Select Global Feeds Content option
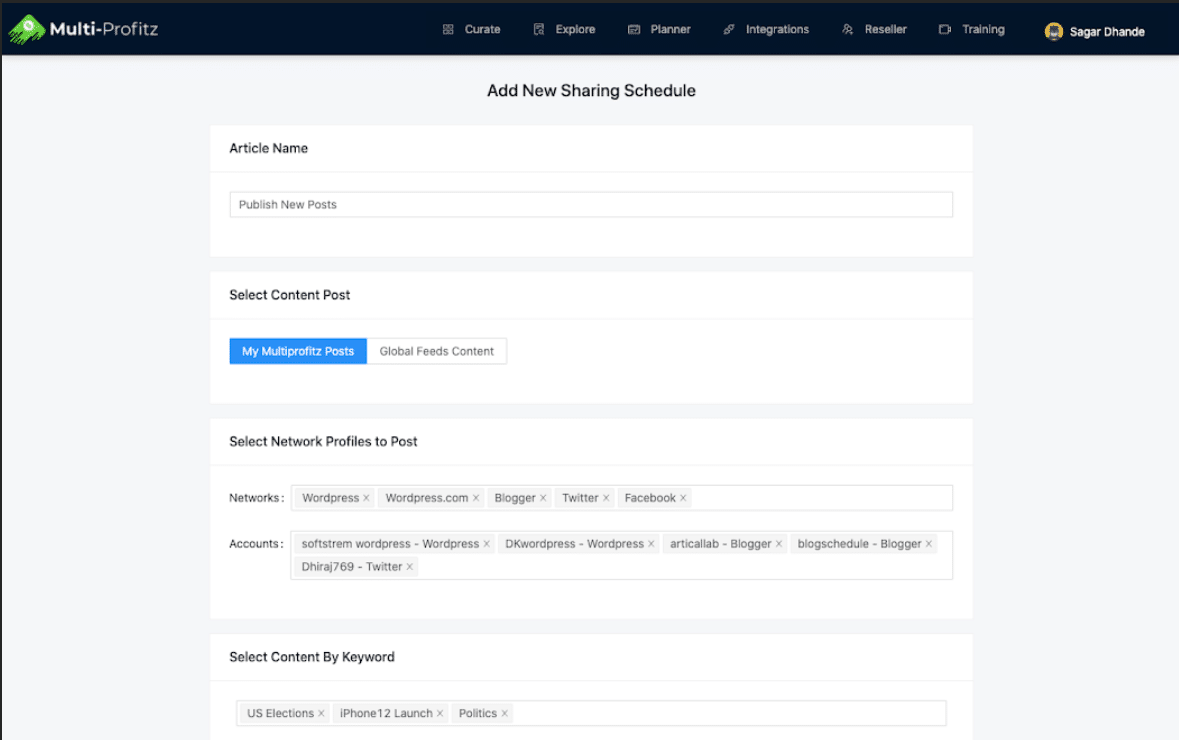This screenshot has width=1179, height=740. [437, 351]
